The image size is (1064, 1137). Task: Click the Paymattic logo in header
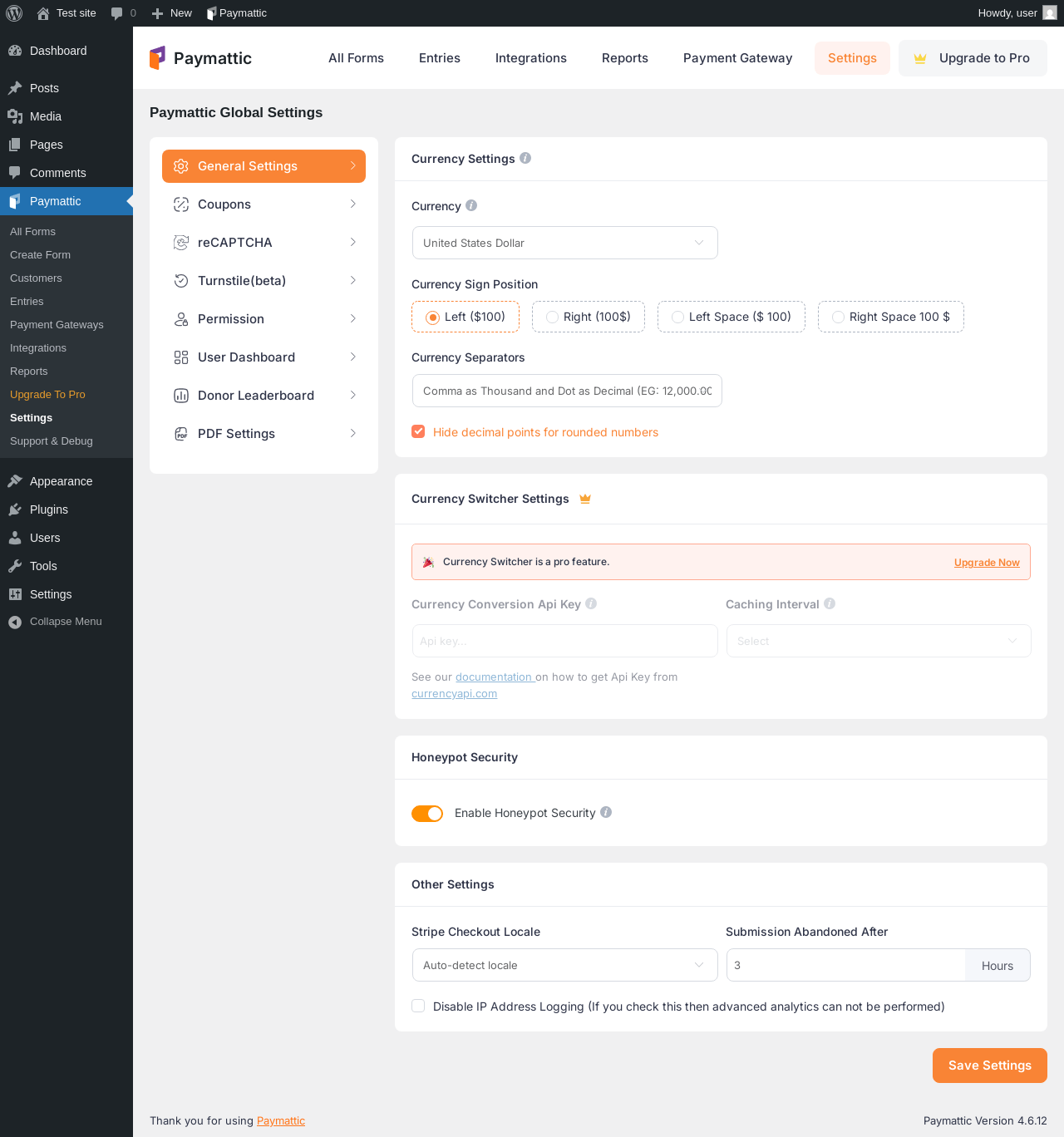tap(200, 58)
